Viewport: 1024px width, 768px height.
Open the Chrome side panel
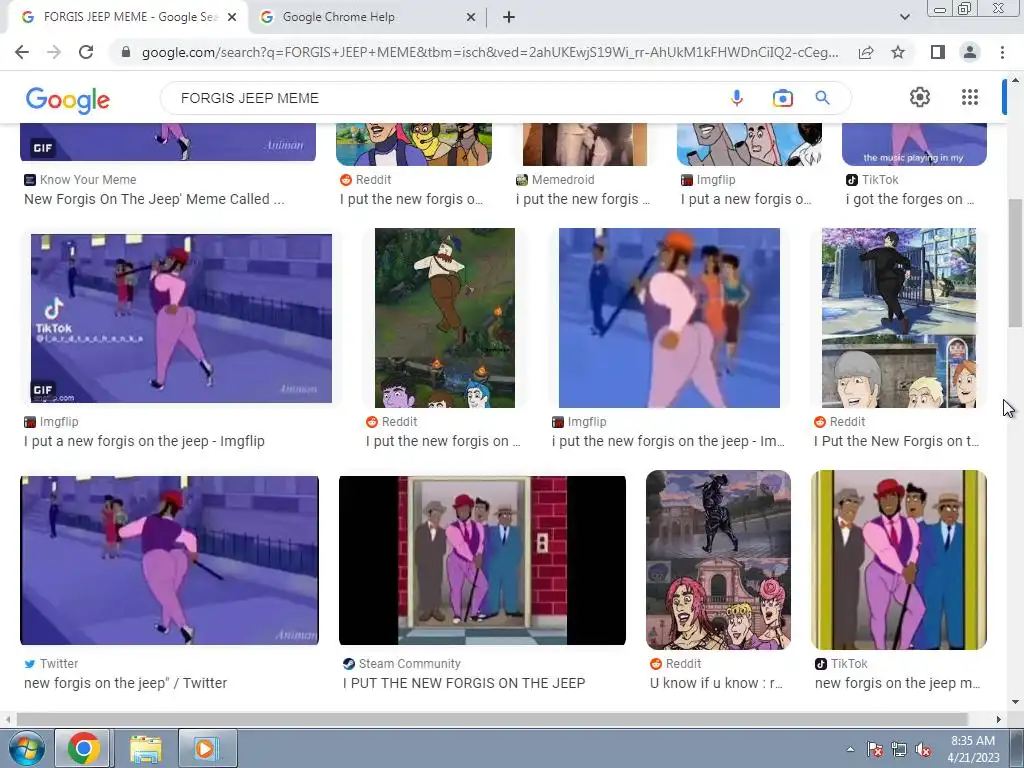pos(938,52)
